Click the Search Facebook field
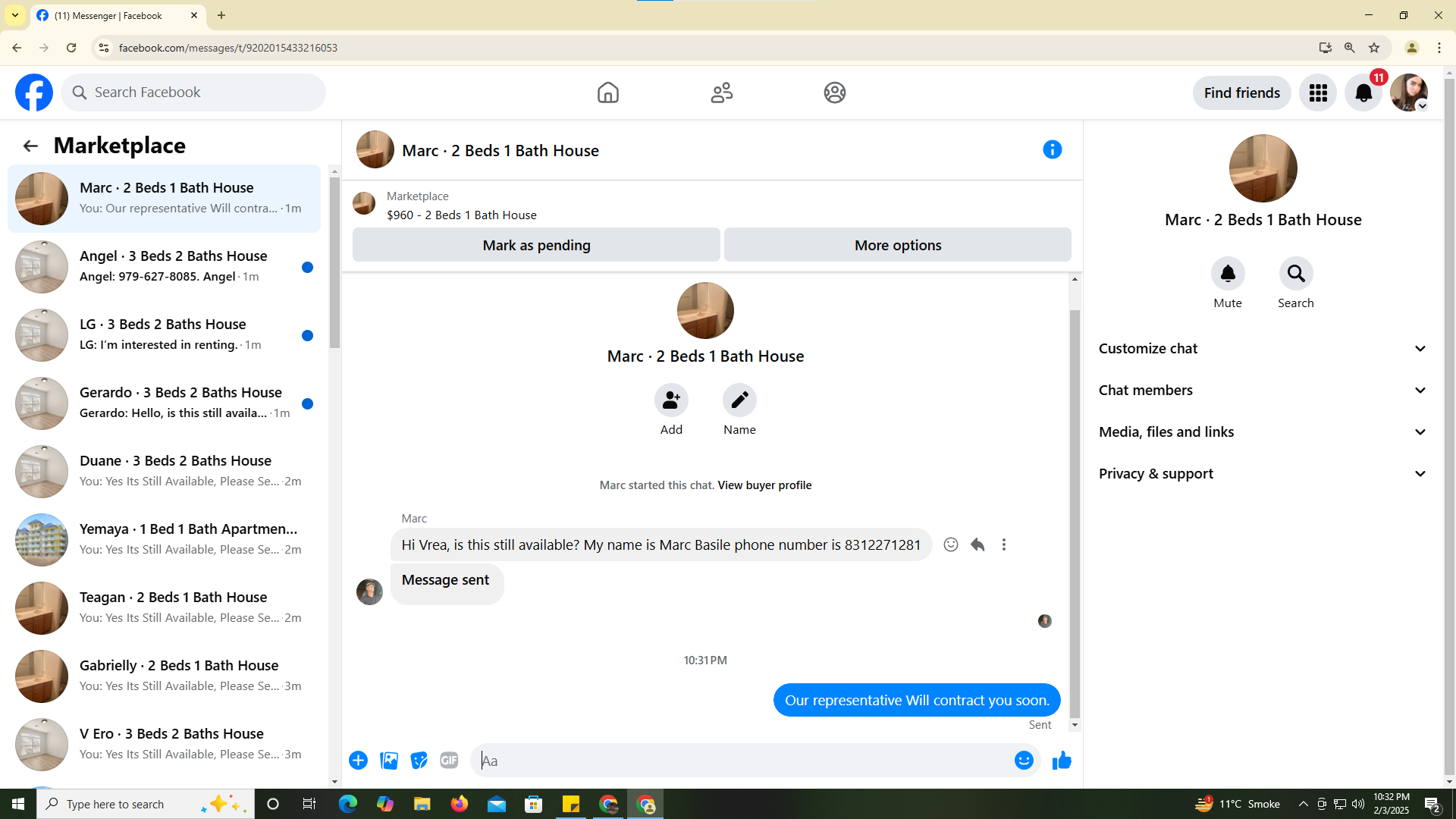The height and width of the screenshot is (819, 1456). pyautogui.click(x=193, y=93)
